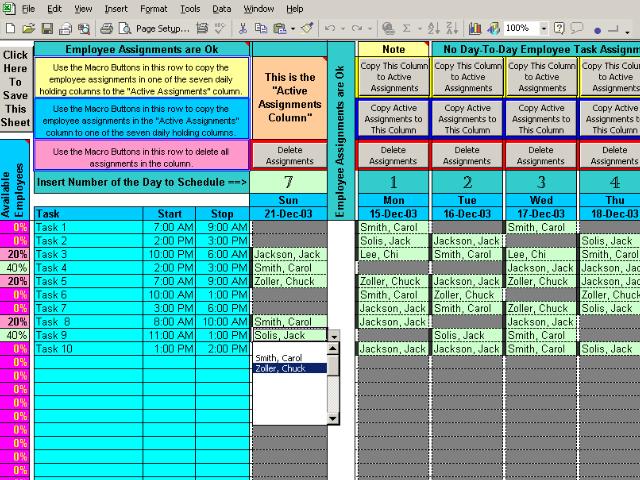The height and width of the screenshot is (480, 640).
Task: Click Lee, Chi in the Mon column
Action: 393,254
